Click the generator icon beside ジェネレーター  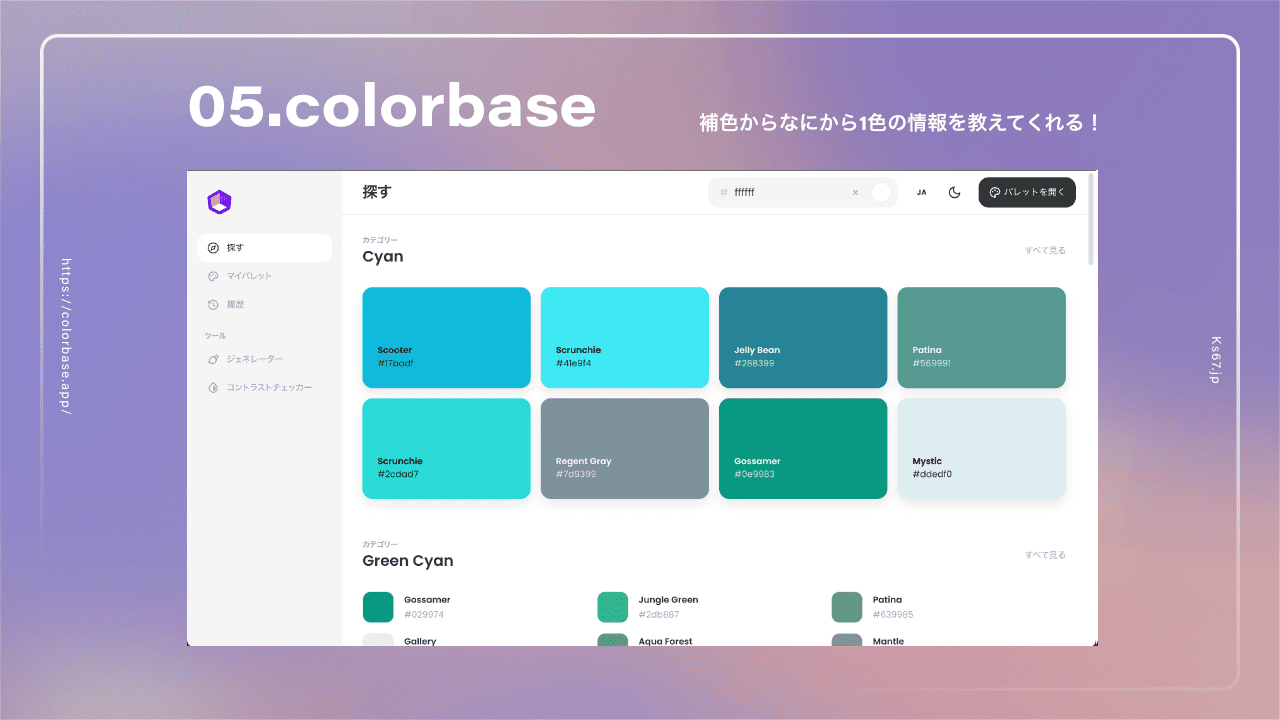(213, 359)
